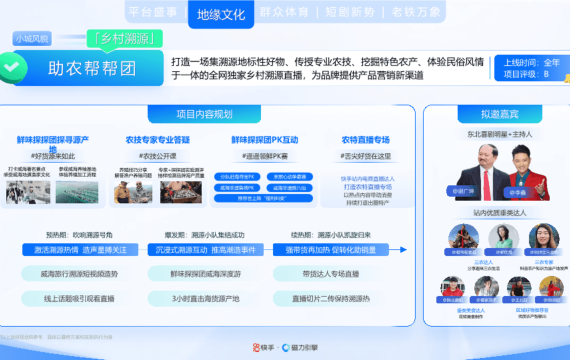Image resolution: width=570 pixels, height=360 pixels.
Task: Click the 垂类美食达人 category label
Action: click(x=470, y=311)
